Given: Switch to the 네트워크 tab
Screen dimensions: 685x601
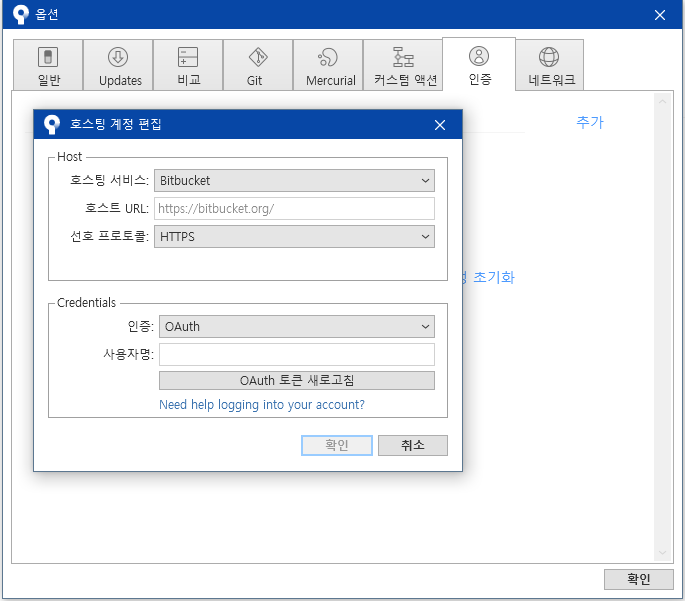Looking at the screenshot, I should point(549,65).
